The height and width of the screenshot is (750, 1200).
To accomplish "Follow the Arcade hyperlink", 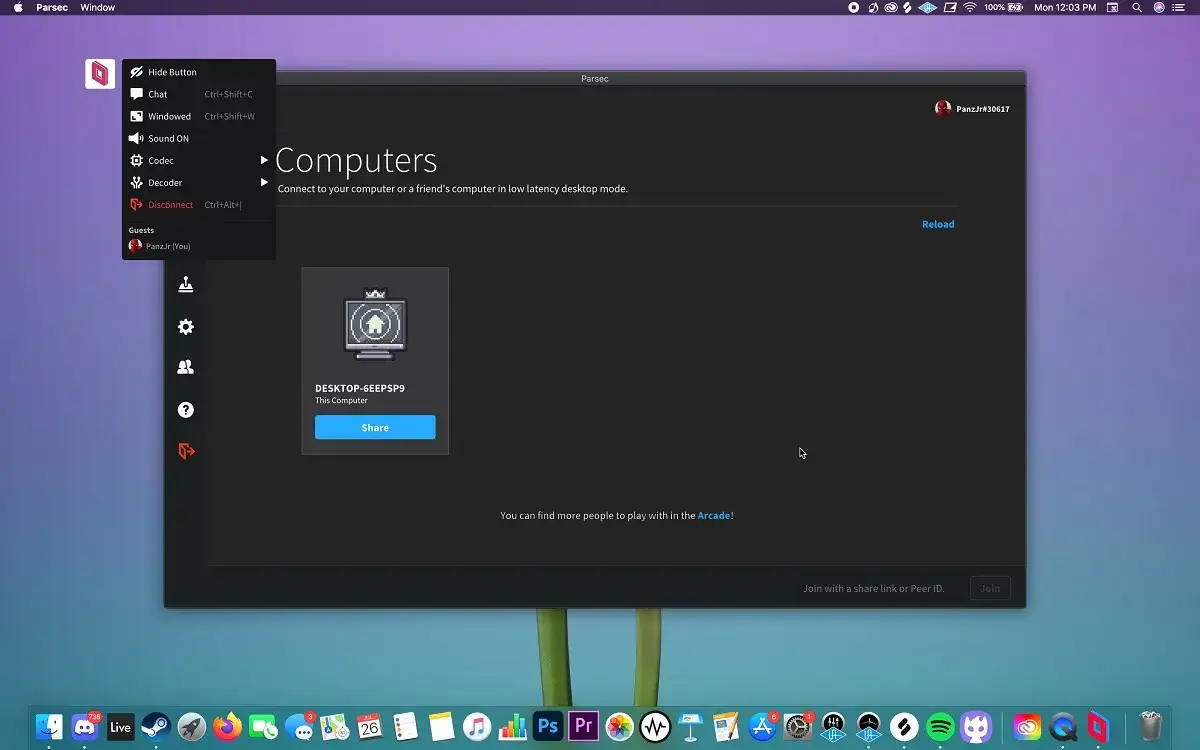I will coord(713,516).
